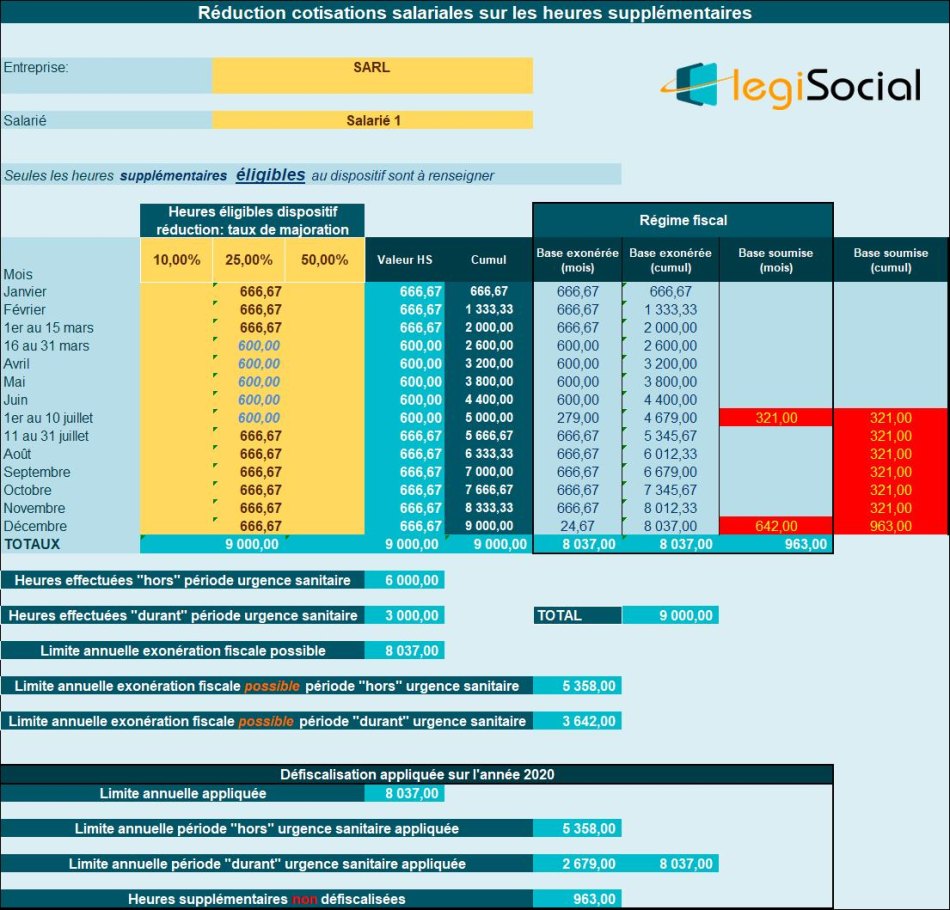Image resolution: width=950 pixels, height=910 pixels.
Task: Click the Valeur HS column header
Action: pyautogui.click(x=404, y=260)
